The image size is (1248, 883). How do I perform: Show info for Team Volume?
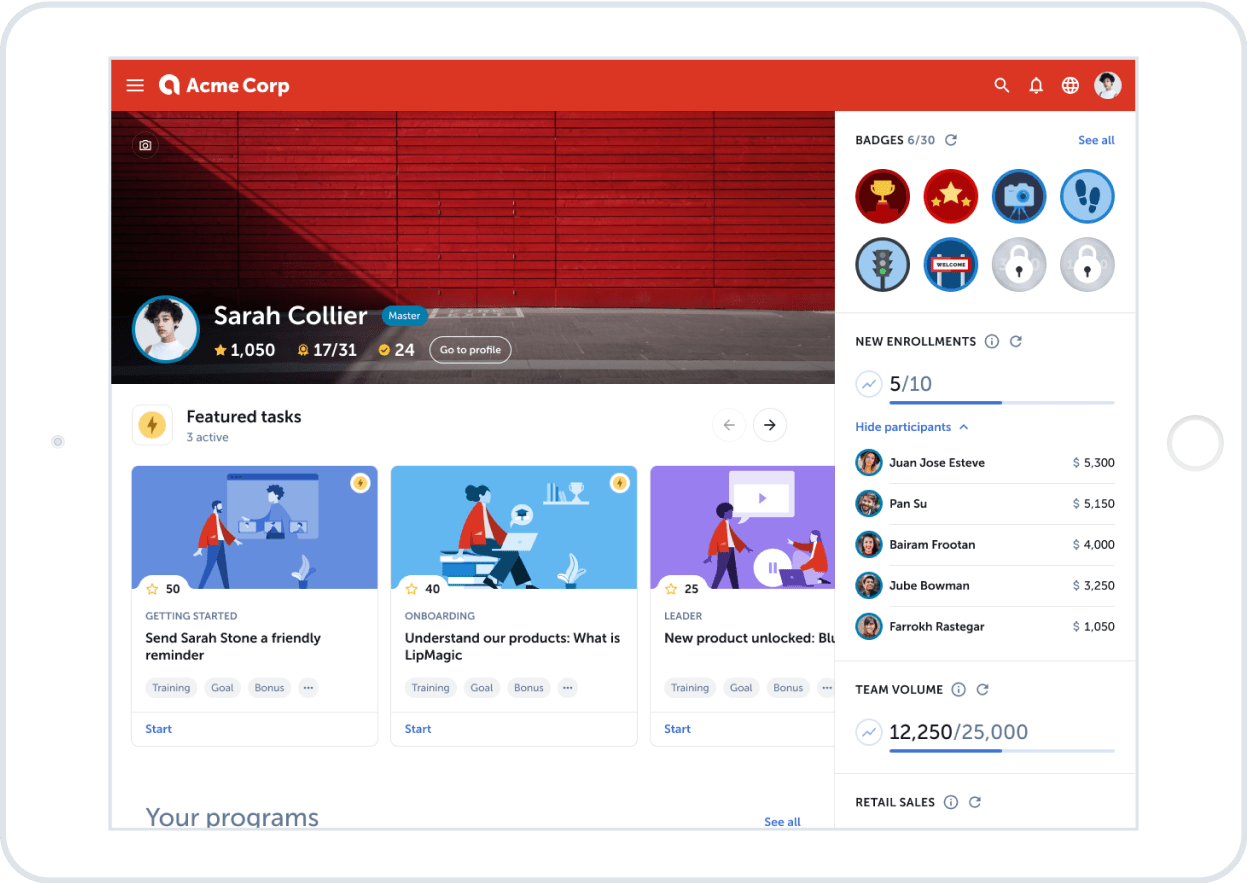958,689
